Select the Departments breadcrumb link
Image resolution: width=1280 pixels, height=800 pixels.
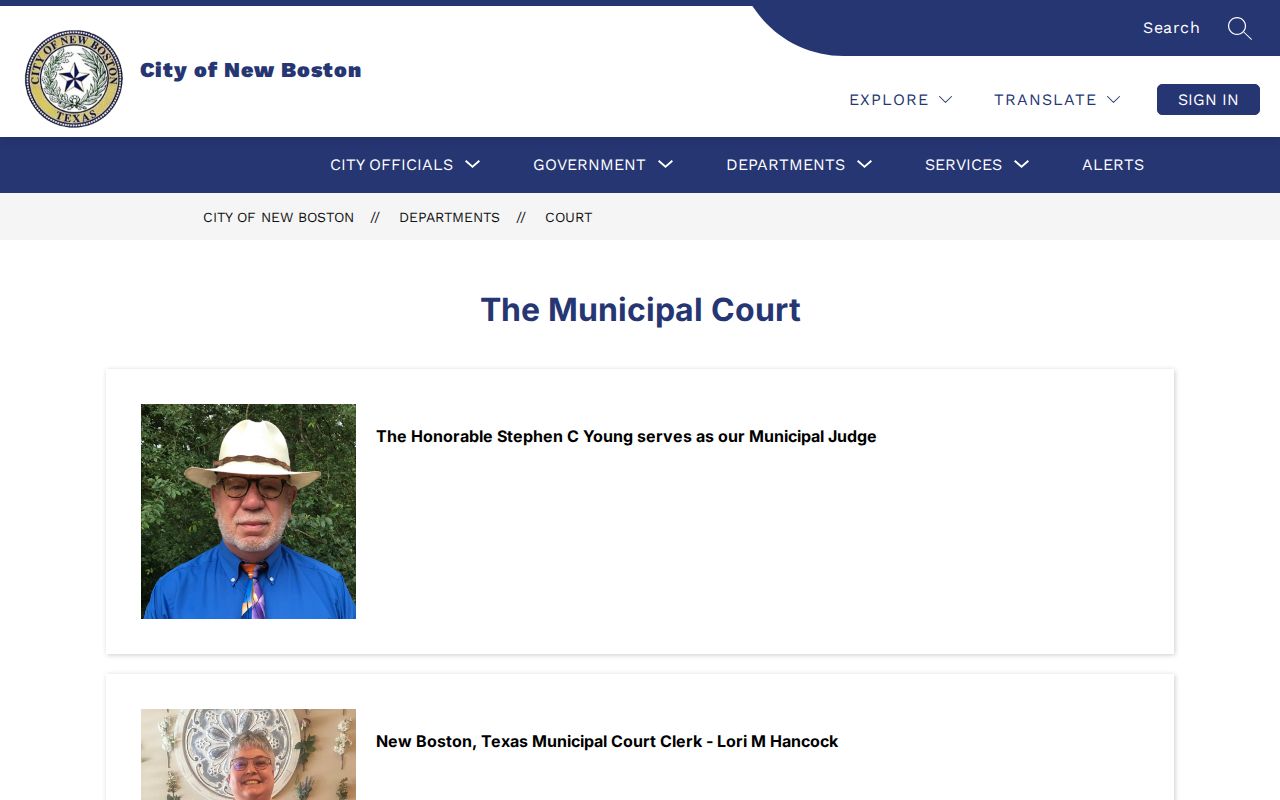449,217
